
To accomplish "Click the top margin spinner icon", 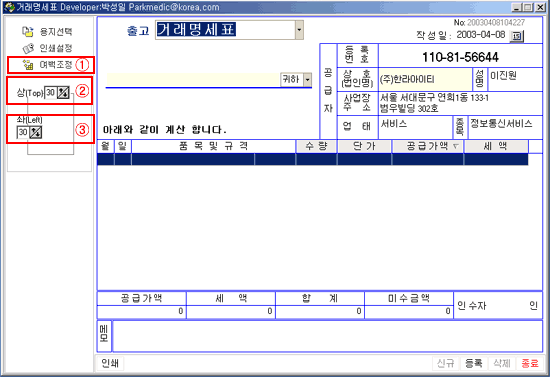I will tap(63, 93).
